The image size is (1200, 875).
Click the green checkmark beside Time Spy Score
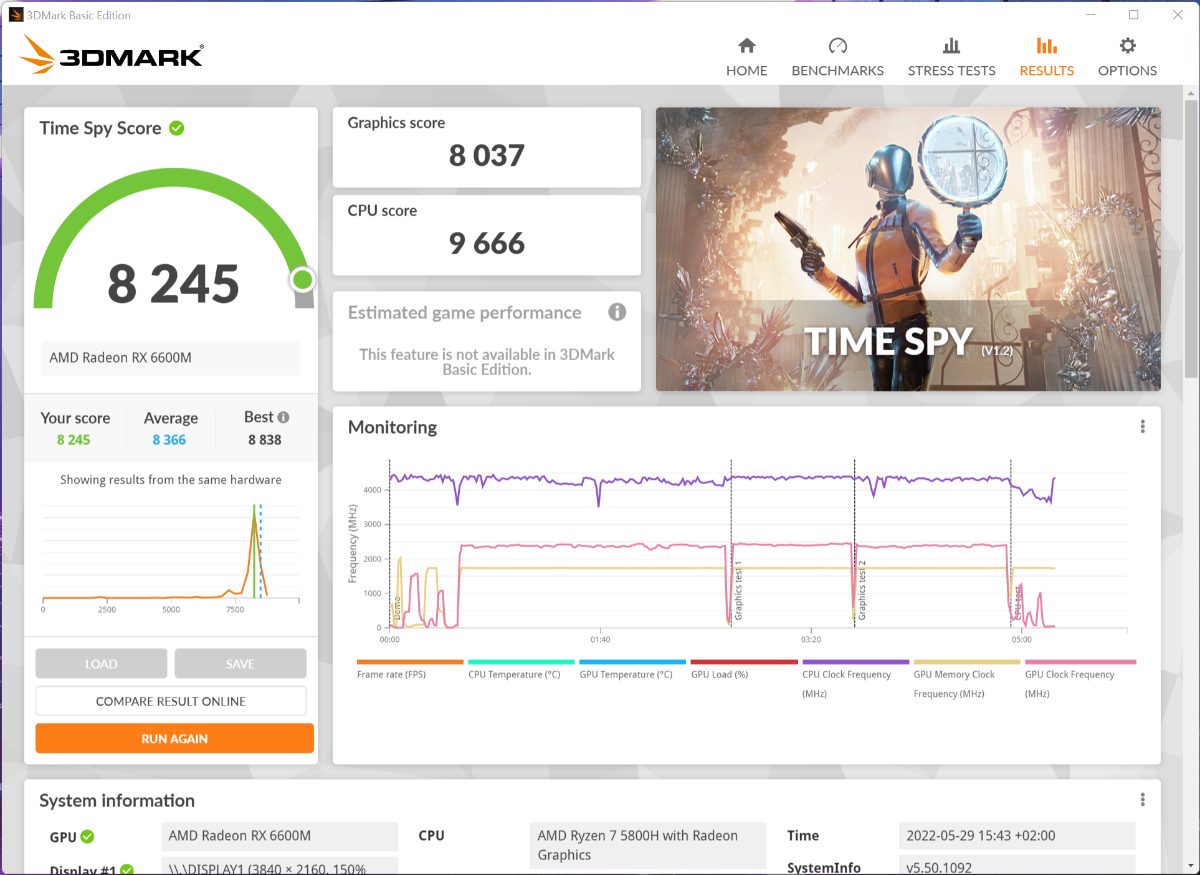[x=176, y=128]
